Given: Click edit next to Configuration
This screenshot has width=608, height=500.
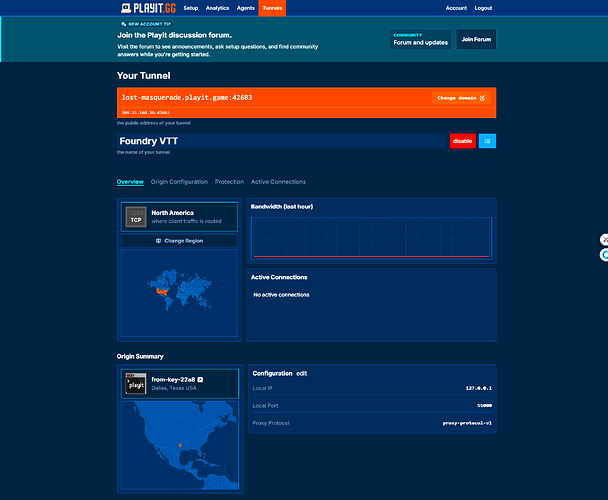Looking at the screenshot, I should [302, 374].
